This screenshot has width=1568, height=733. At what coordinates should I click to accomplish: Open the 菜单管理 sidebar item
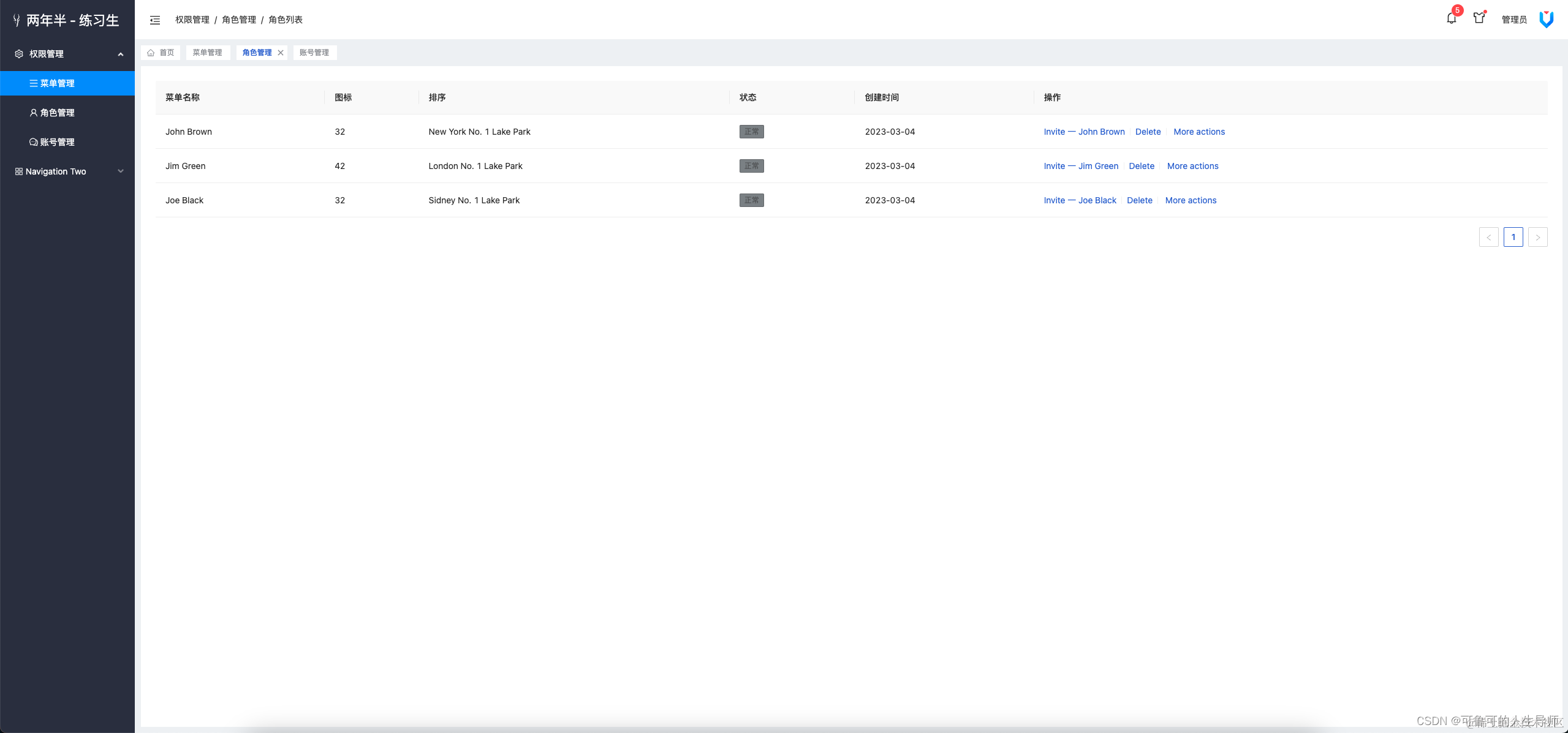[x=57, y=83]
